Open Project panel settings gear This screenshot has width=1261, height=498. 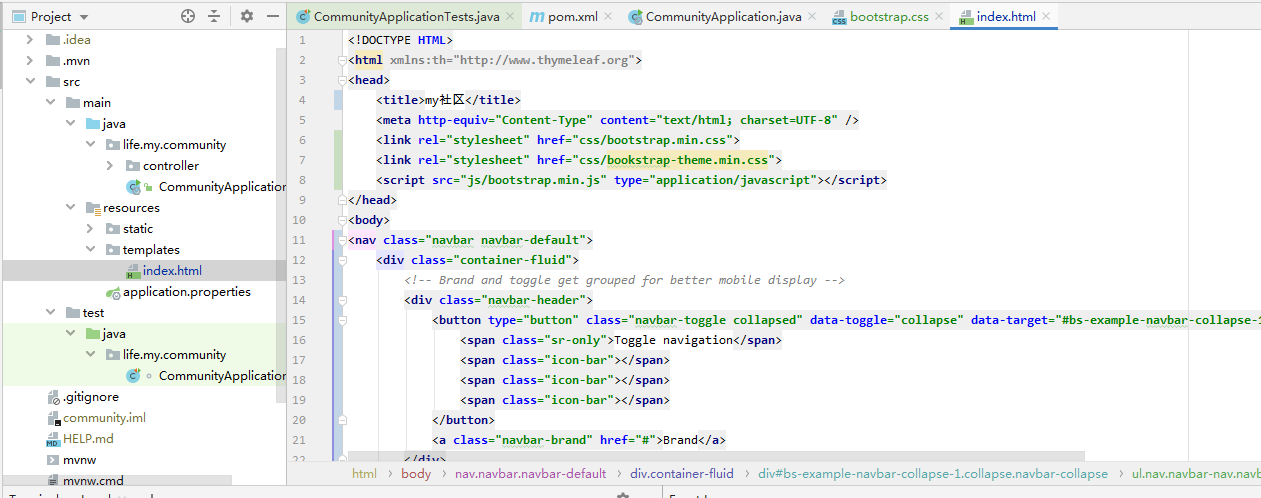tap(247, 16)
